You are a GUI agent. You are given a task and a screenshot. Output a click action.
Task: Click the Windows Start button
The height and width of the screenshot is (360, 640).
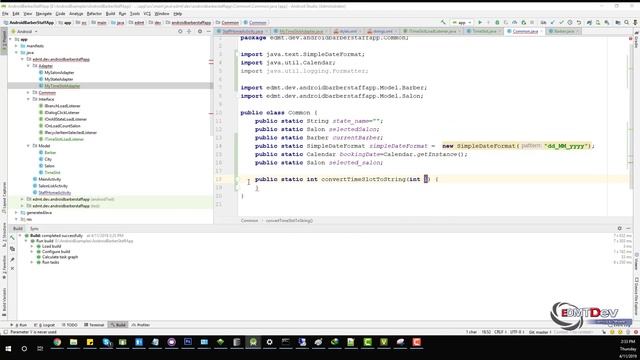point(8,349)
